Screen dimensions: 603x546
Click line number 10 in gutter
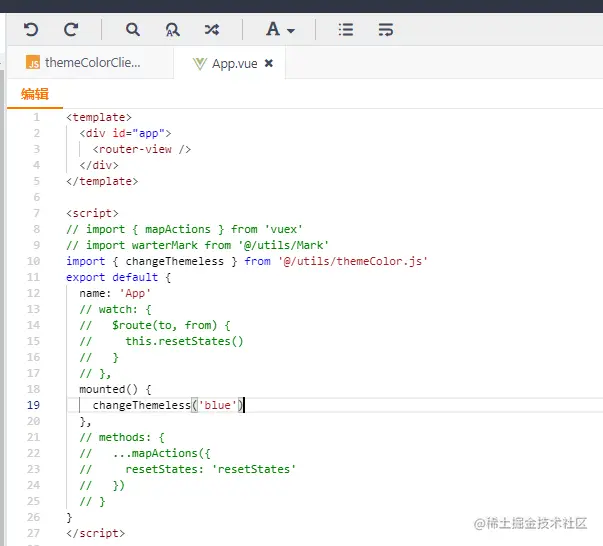coord(33,261)
